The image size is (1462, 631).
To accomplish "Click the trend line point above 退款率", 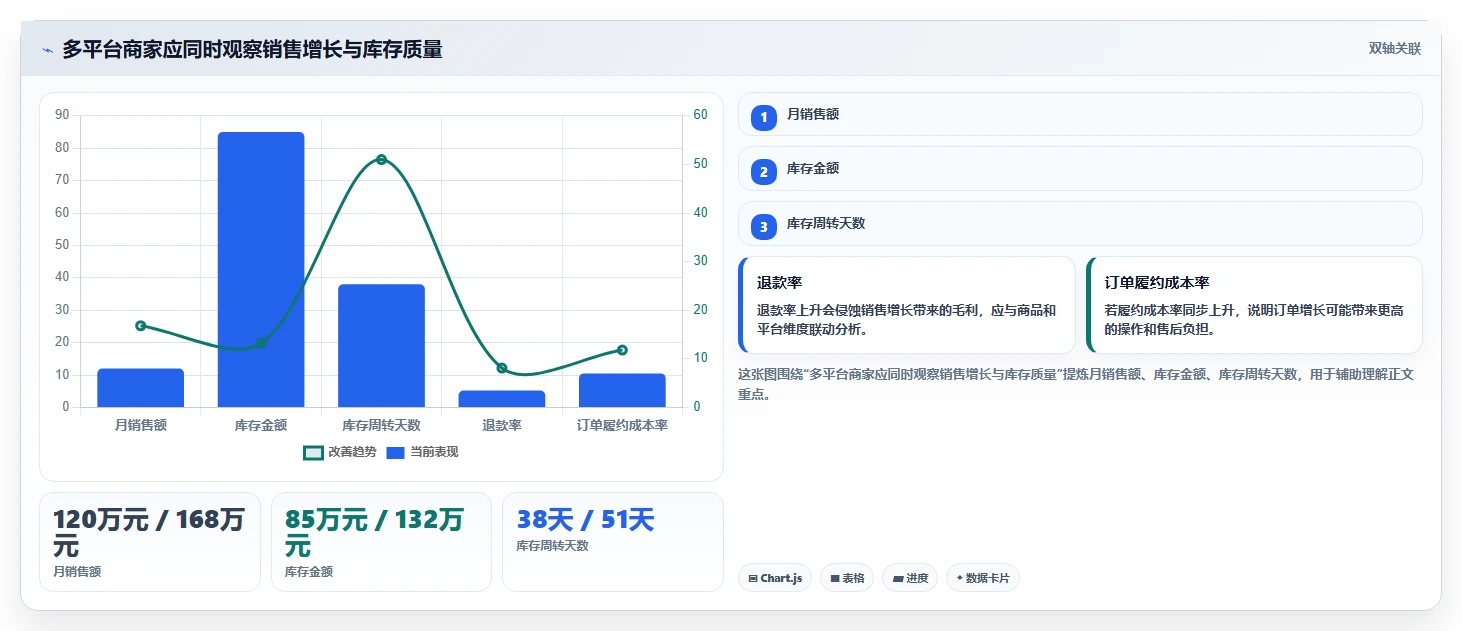I will pos(502,368).
